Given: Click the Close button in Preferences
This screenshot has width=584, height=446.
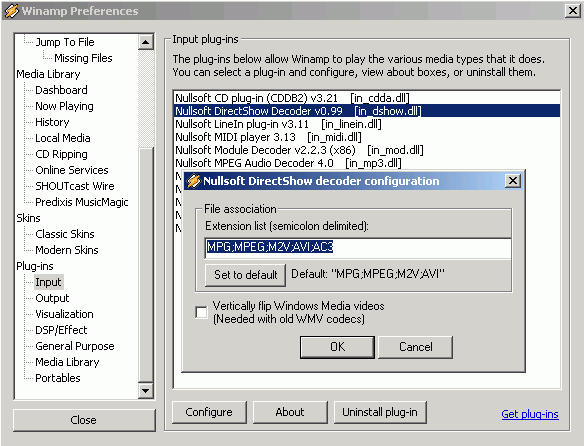Looking at the screenshot, I should pyautogui.click(x=84, y=420).
